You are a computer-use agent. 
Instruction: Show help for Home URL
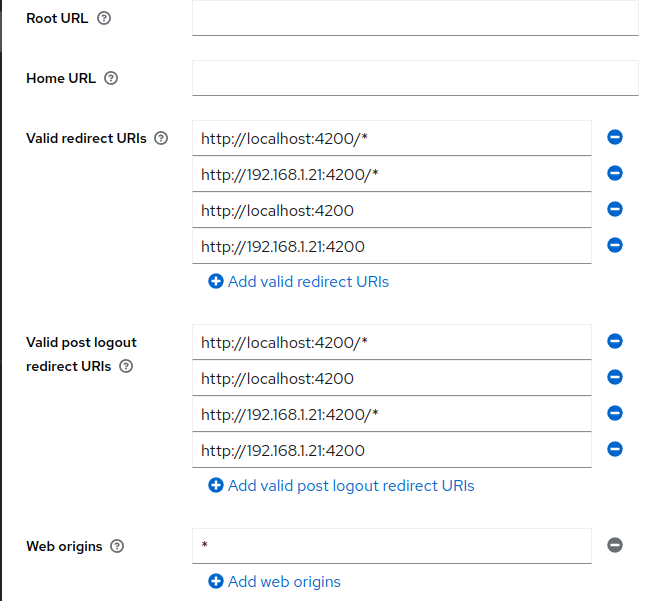tap(111, 78)
